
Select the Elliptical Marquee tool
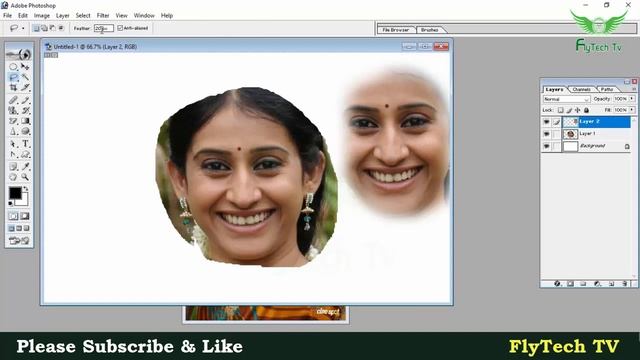13,67
